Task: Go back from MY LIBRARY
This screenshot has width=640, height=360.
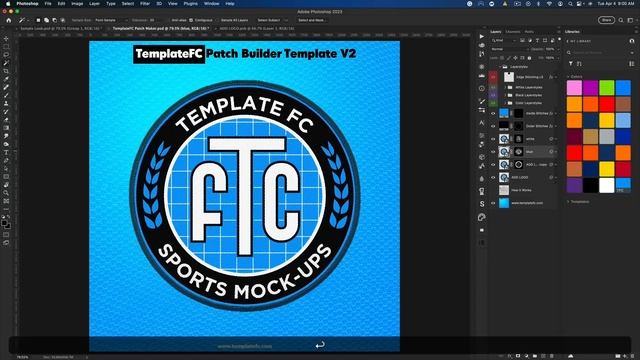Action: [x=567, y=41]
